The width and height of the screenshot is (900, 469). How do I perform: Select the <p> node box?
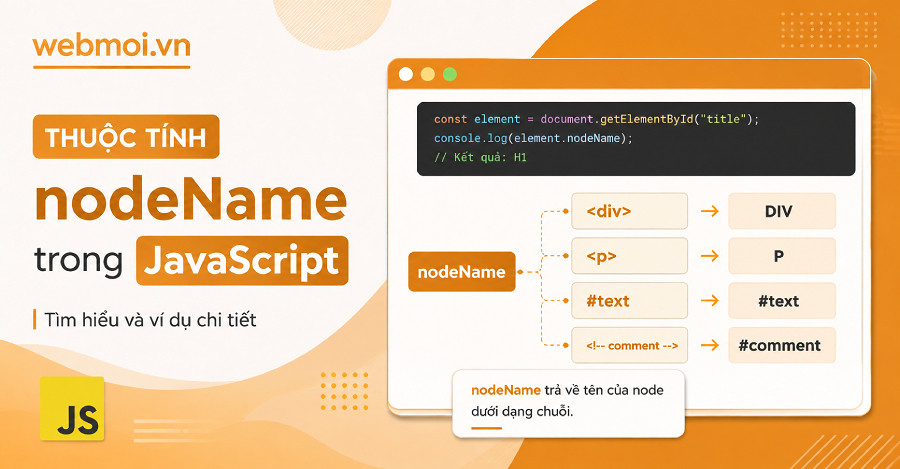pos(630,256)
